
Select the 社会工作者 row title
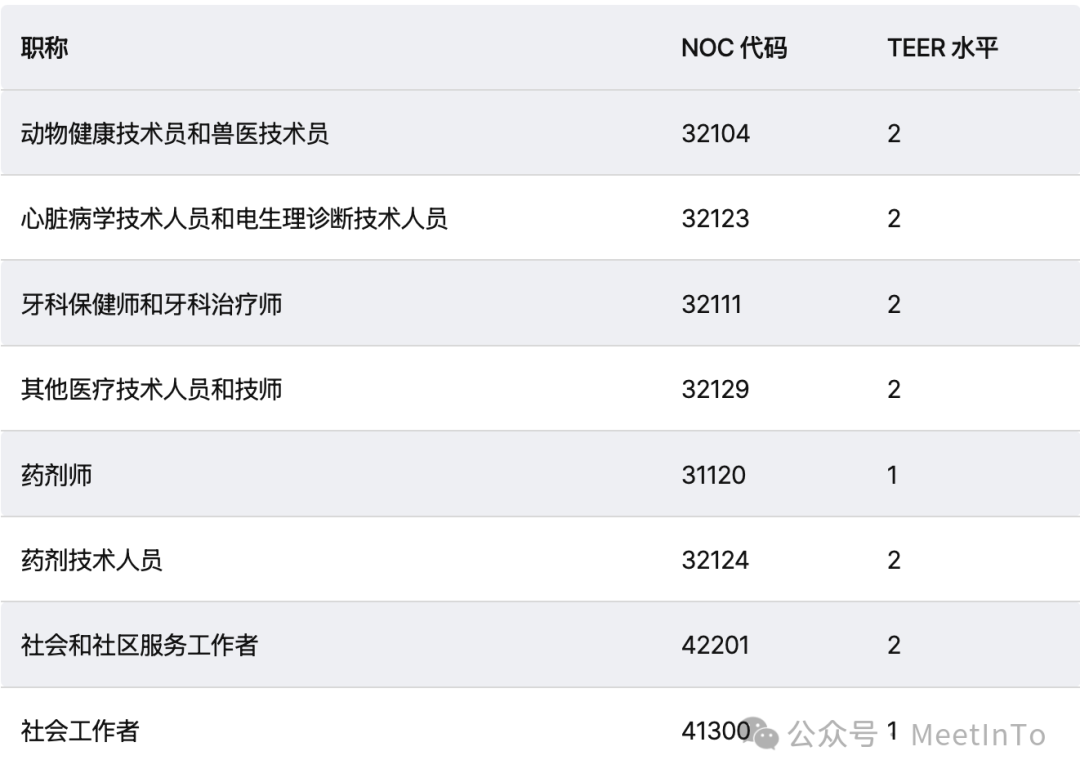tap(80, 730)
